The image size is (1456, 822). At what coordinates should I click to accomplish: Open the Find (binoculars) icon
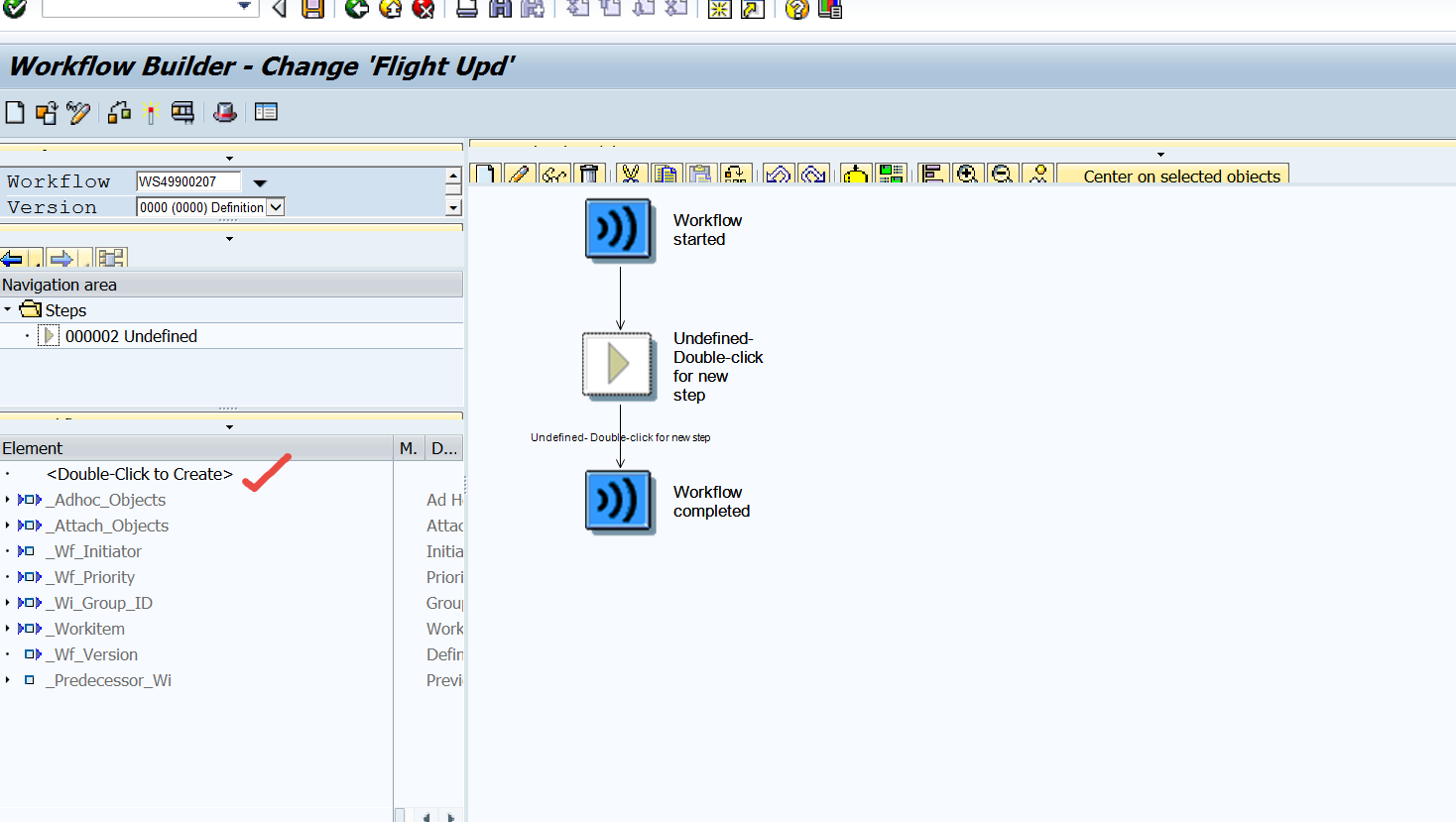501,10
